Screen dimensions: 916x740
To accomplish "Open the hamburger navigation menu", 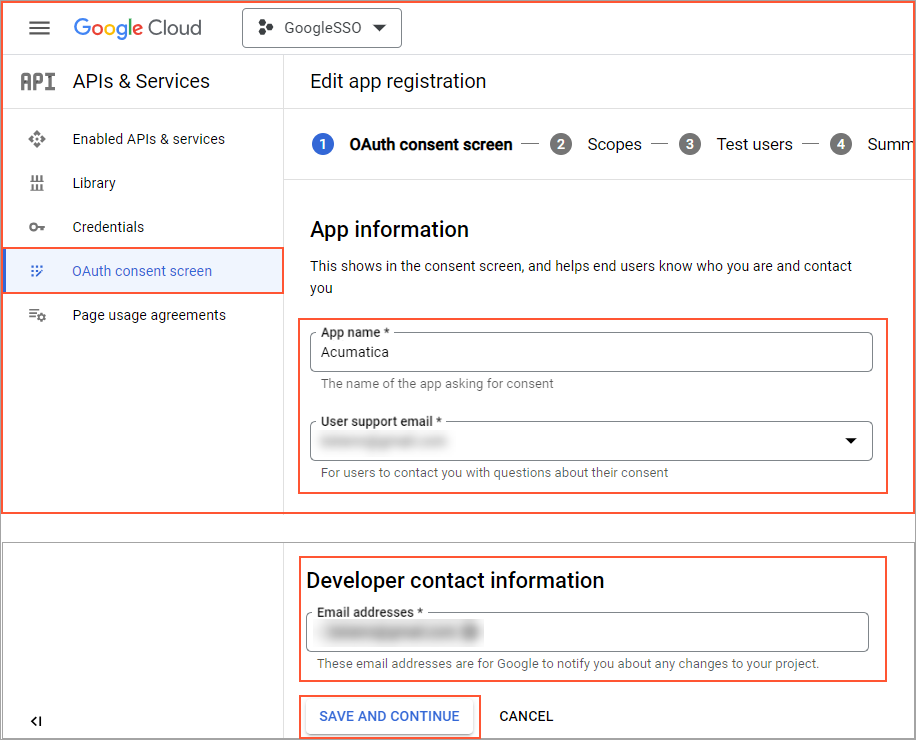I will click(x=39, y=28).
